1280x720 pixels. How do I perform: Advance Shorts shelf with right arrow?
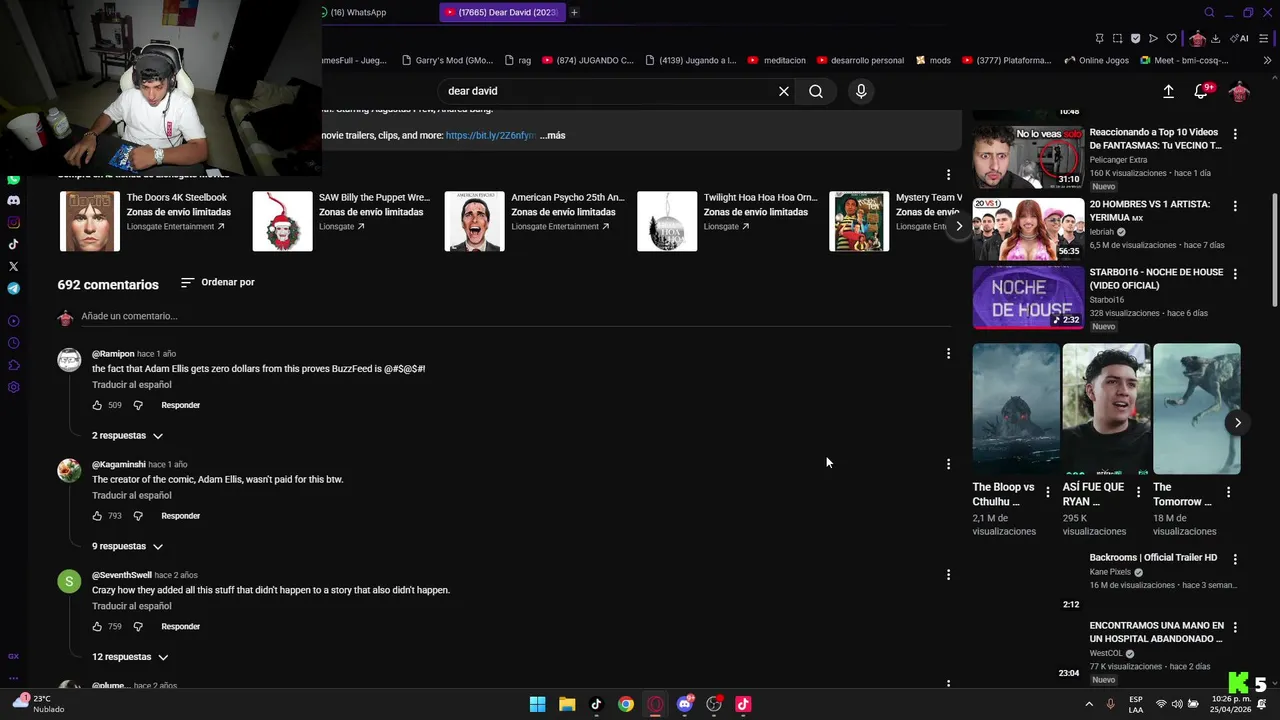(1237, 422)
